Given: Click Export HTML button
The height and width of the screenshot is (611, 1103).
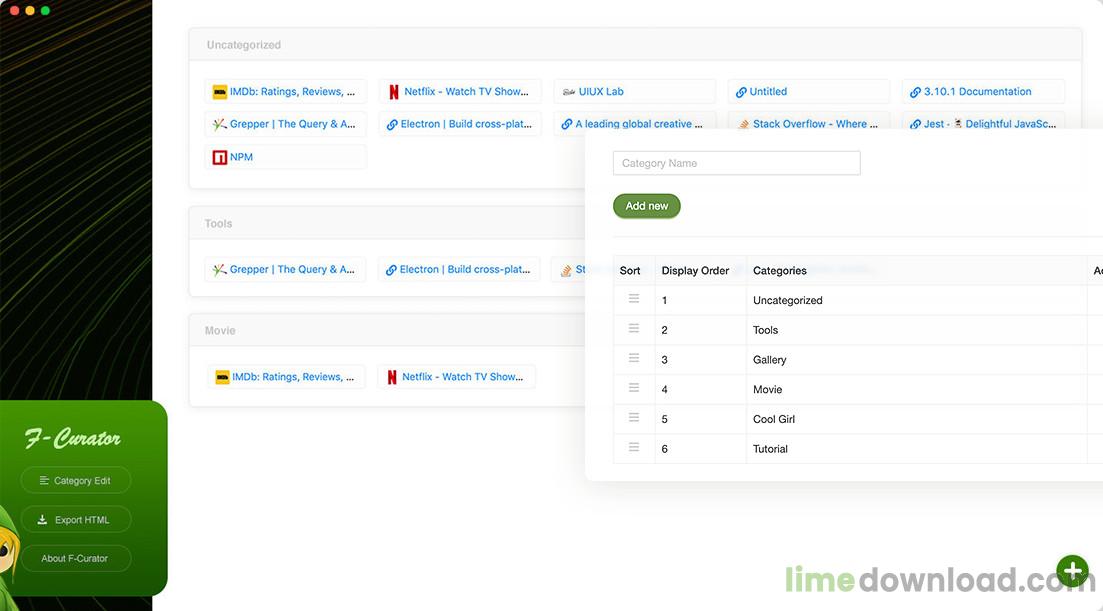Looking at the screenshot, I should click(x=75, y=520).
